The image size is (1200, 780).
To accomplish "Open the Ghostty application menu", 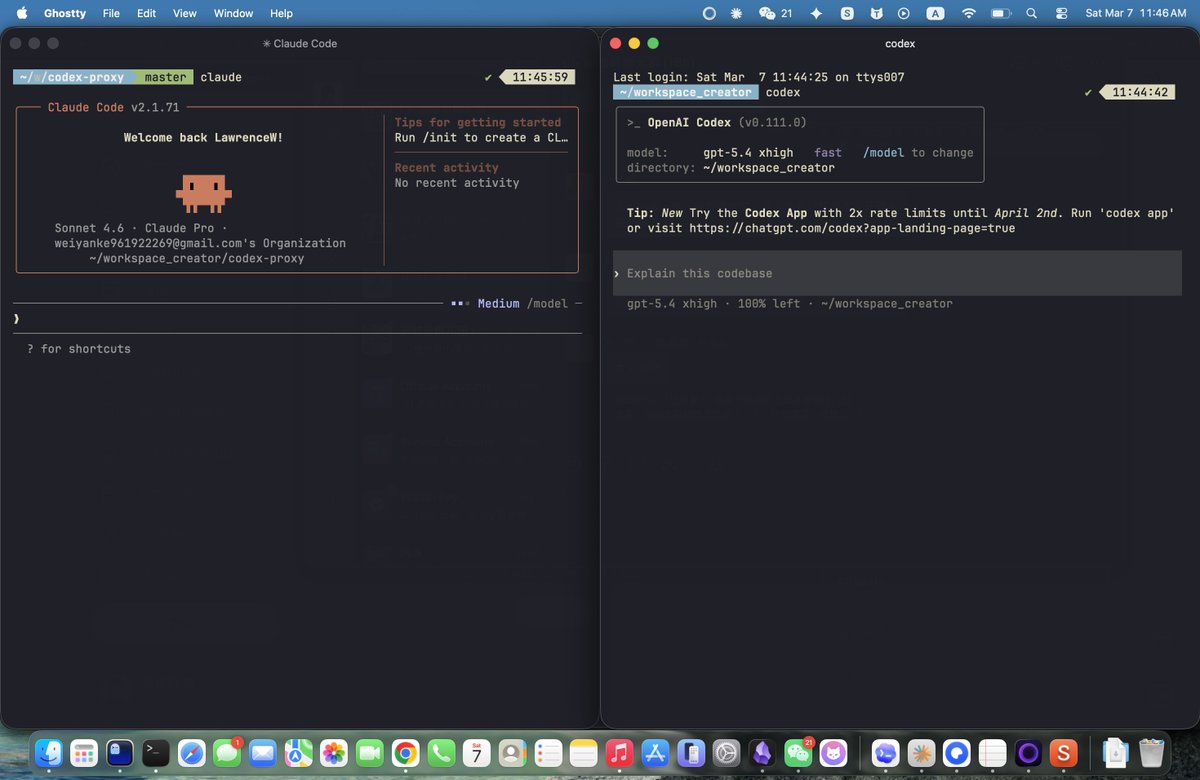I will (65, 13).
